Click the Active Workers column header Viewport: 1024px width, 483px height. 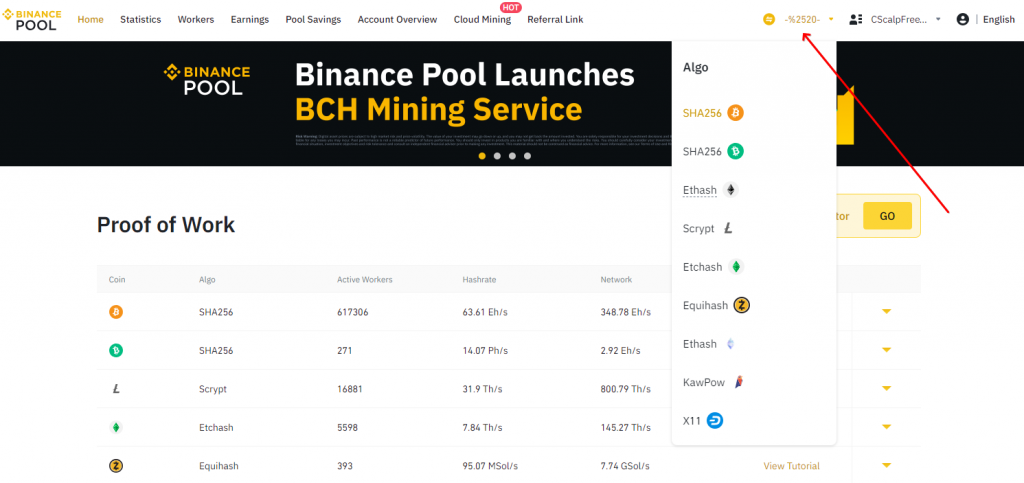coord(364,279)
